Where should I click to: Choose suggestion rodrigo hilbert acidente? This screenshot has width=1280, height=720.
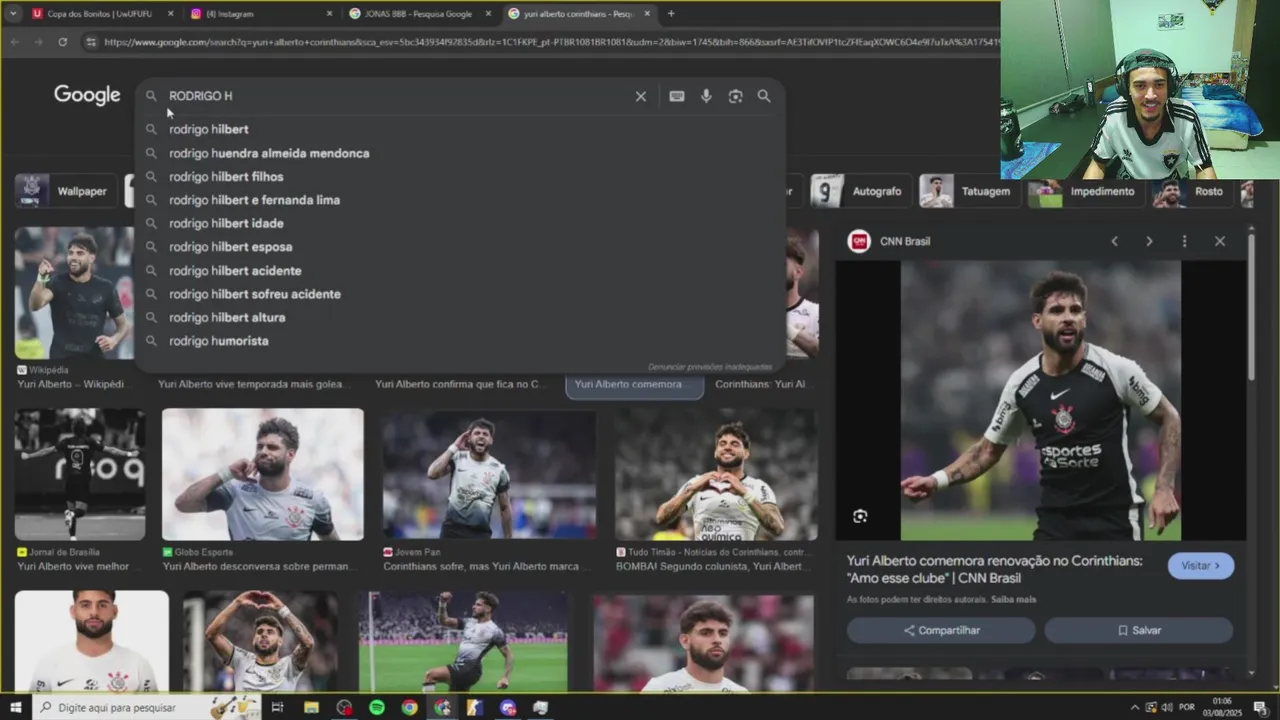point(460,270)
